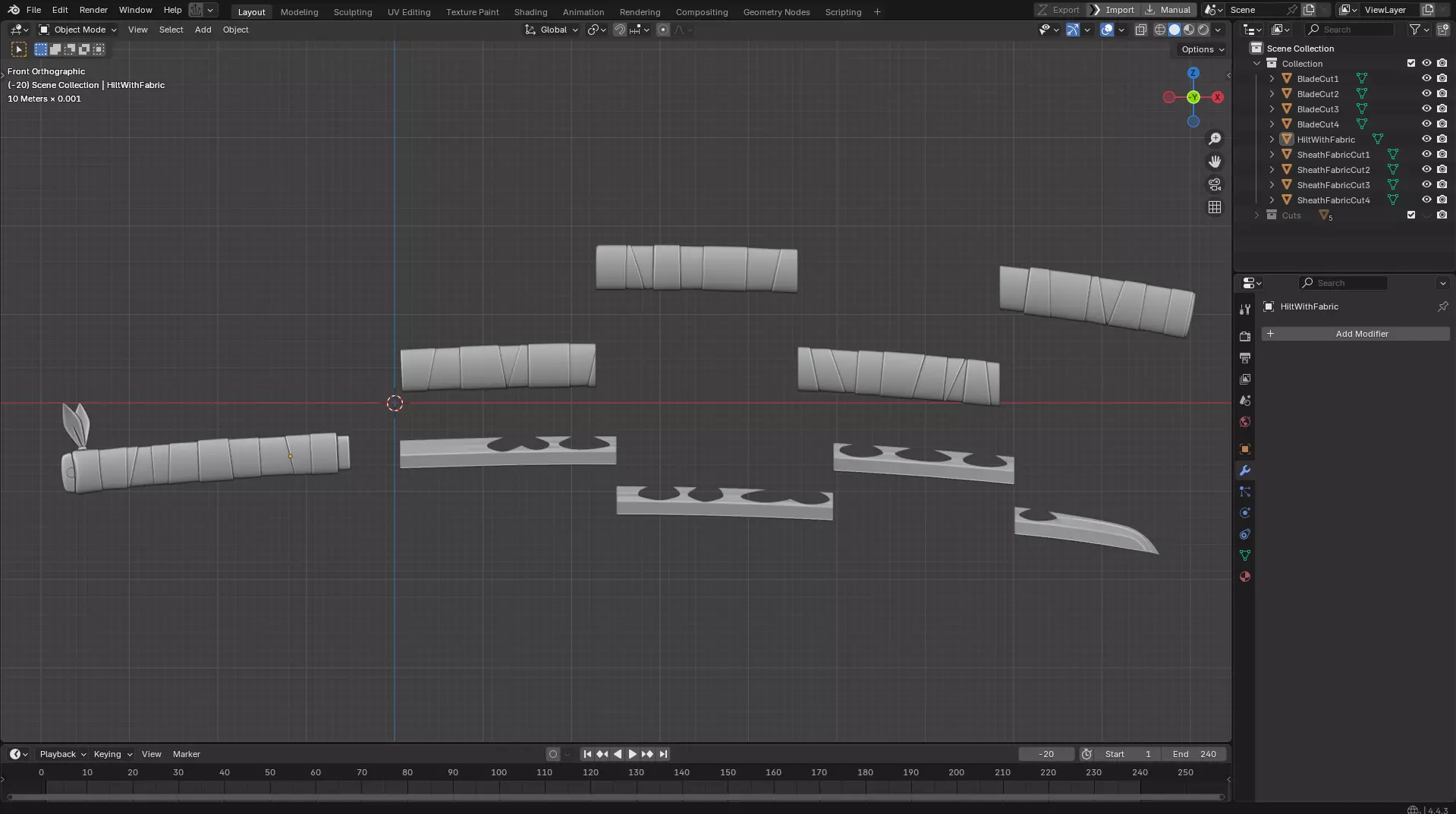1456x814 pixels.
Task: Open Scene properties tab
Action: (x=1245, y=400)
